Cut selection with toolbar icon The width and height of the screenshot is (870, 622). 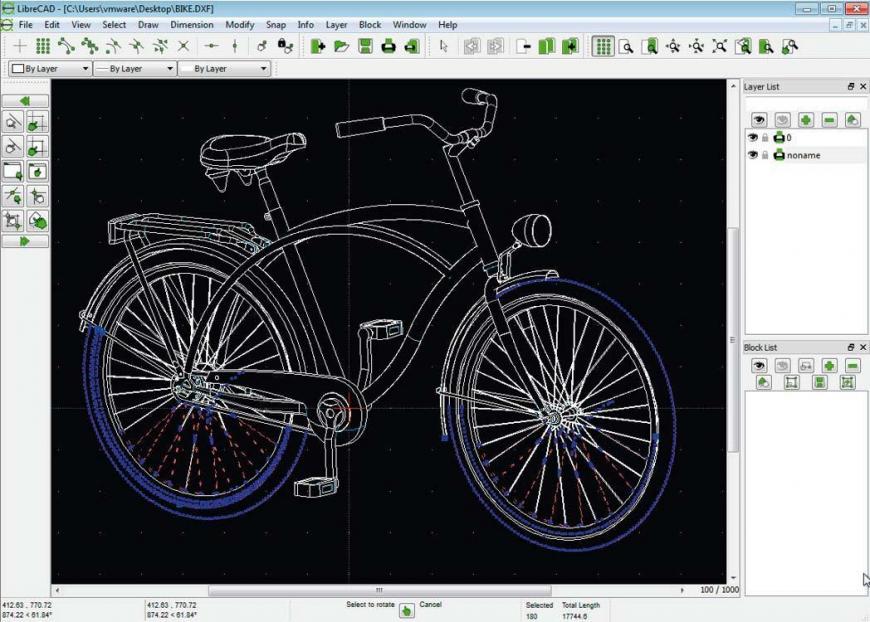[x=523, y=46]
